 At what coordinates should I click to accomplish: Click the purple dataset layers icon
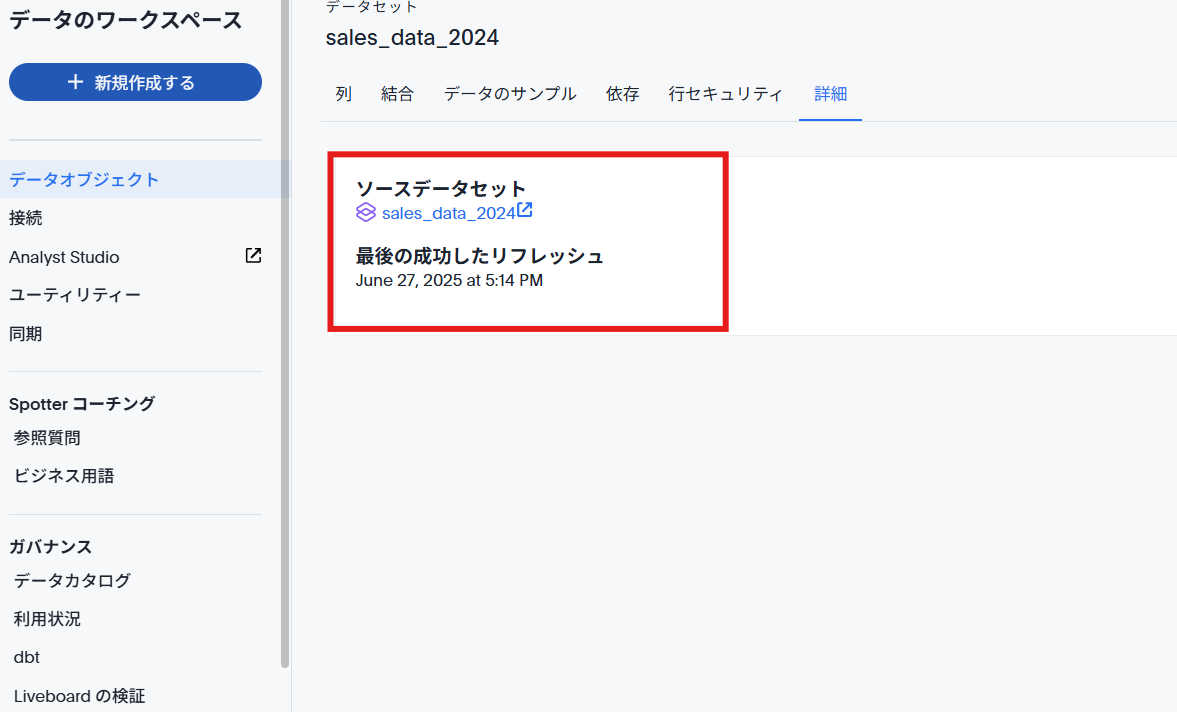(366, 212)
